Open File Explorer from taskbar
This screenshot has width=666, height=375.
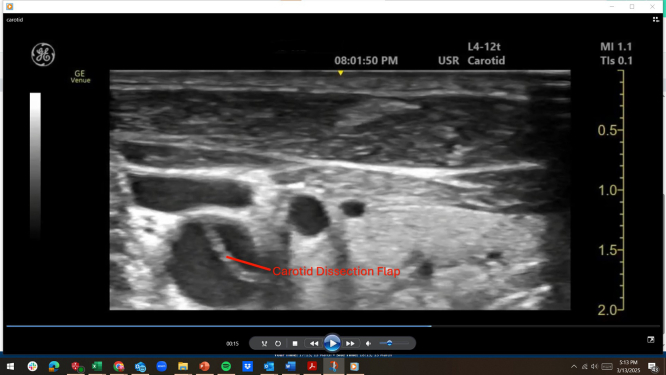pos(183,366)
